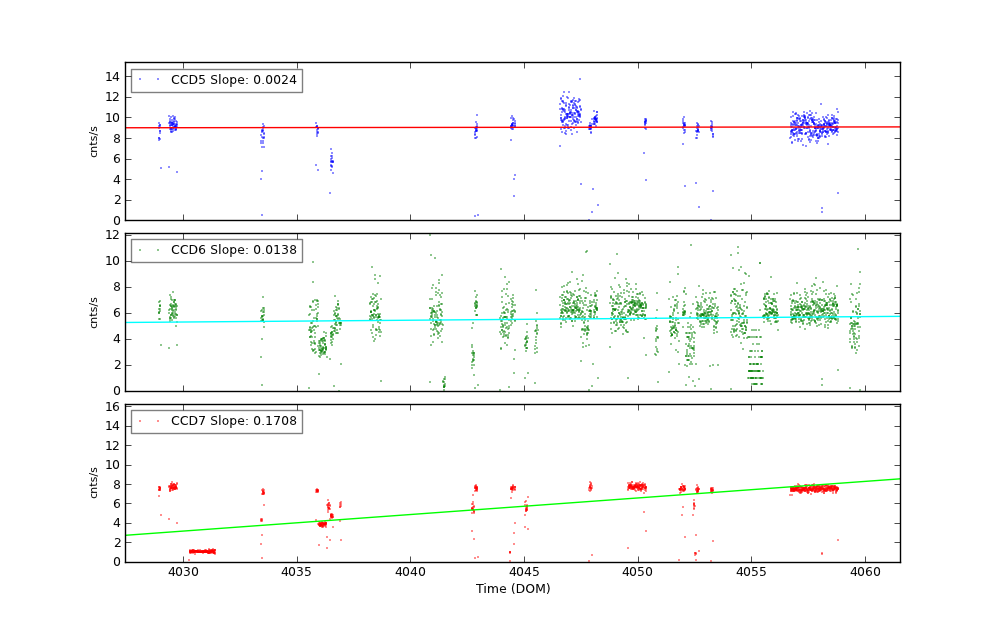Select the Time (DOM) x-axis label
This screenshot has width=1000, height=624.
click(512, 589)
